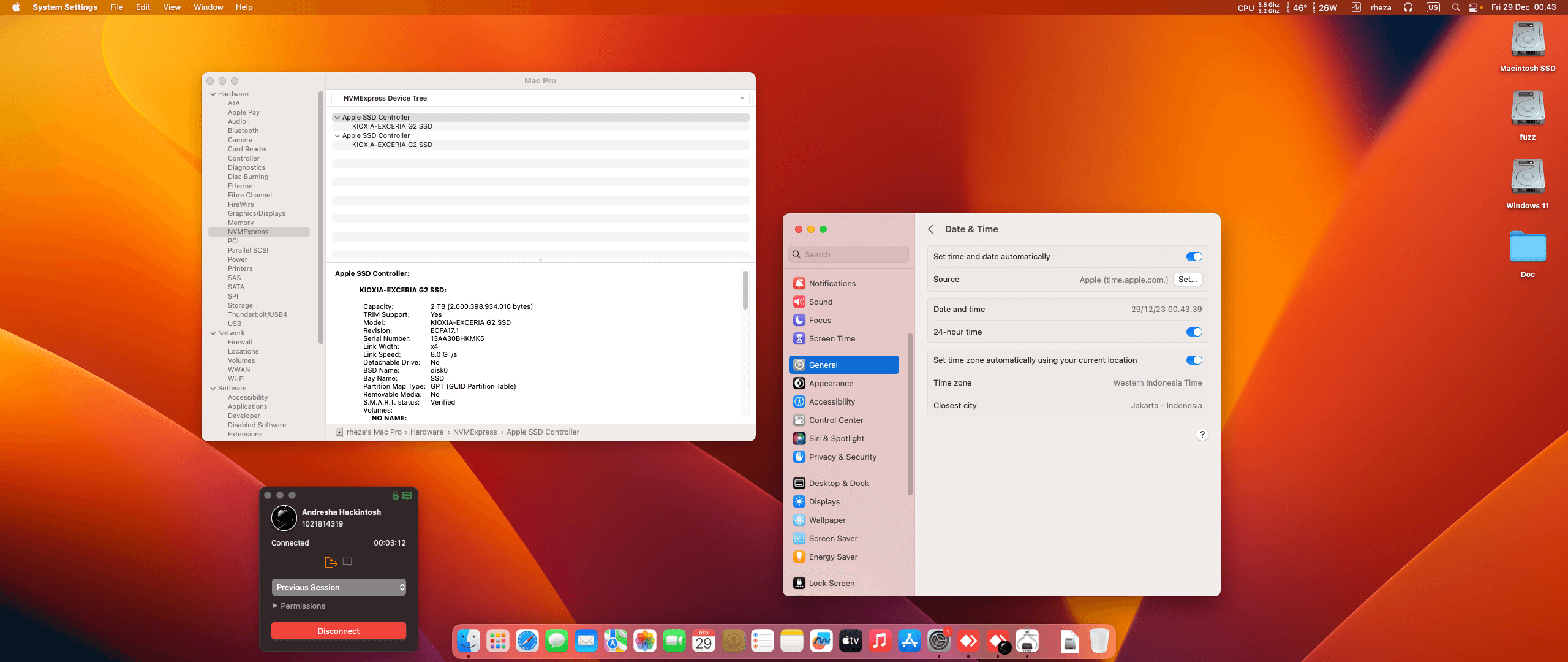1568x662 pixels.
Task: Open Control Center from the menu bar
Action: click(x=1473, y=7)
